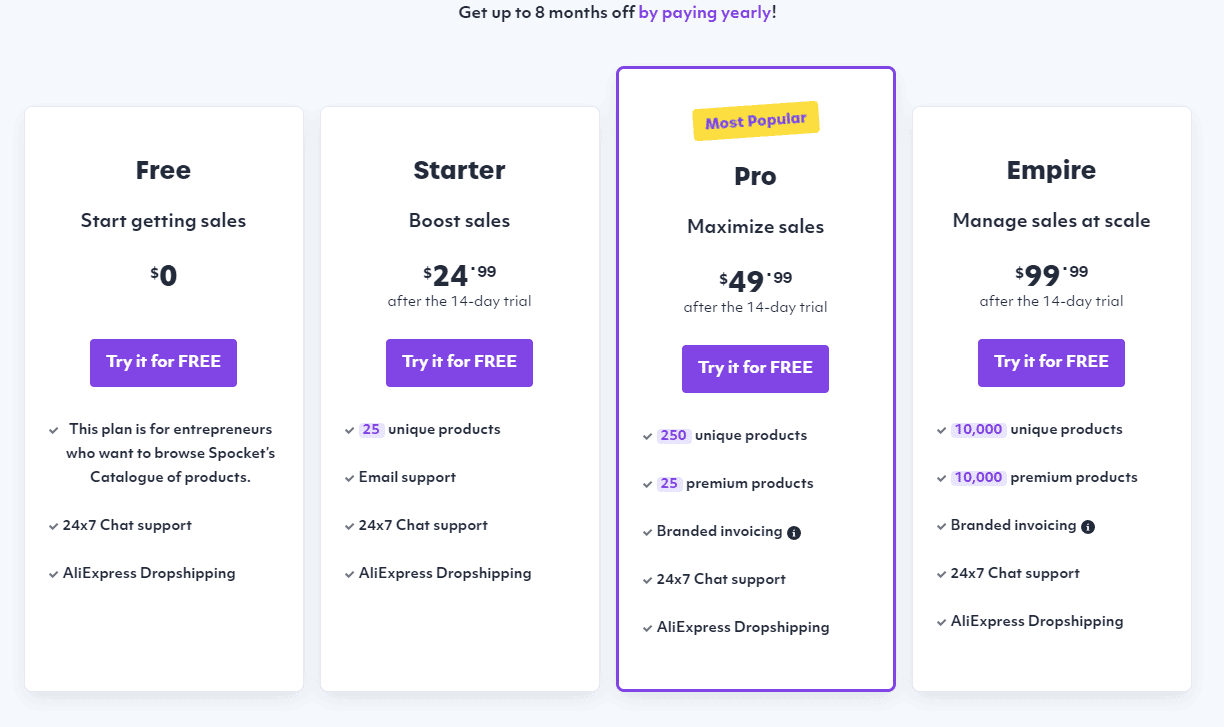Click the checkmark next to 24x7 Chat support on Free
Image resolution: width=1224 pixels, height=727 pixels.
point(53,525)
